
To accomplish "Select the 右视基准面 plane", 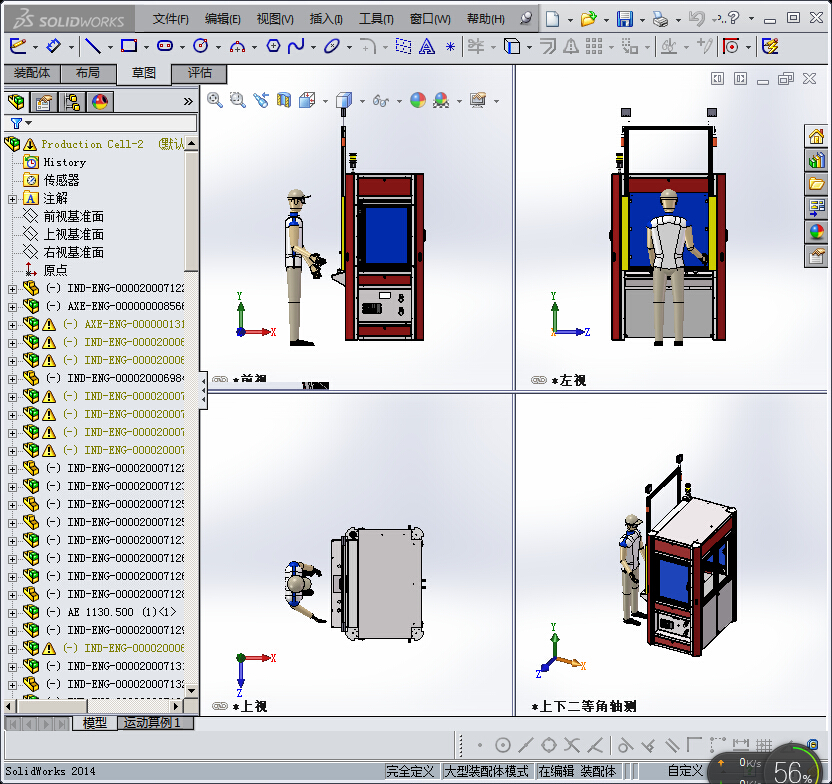I will 73,252.
